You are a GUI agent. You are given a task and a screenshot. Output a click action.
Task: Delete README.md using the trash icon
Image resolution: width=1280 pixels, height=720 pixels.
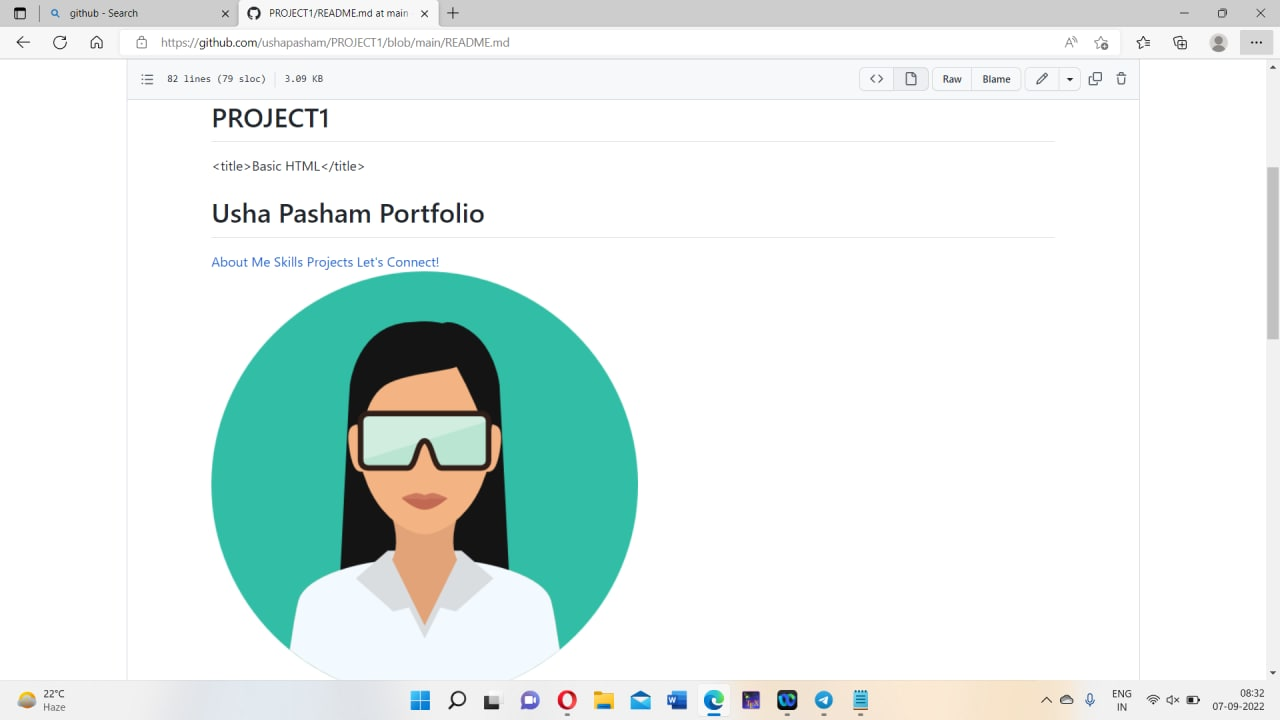coord(1121,78)
